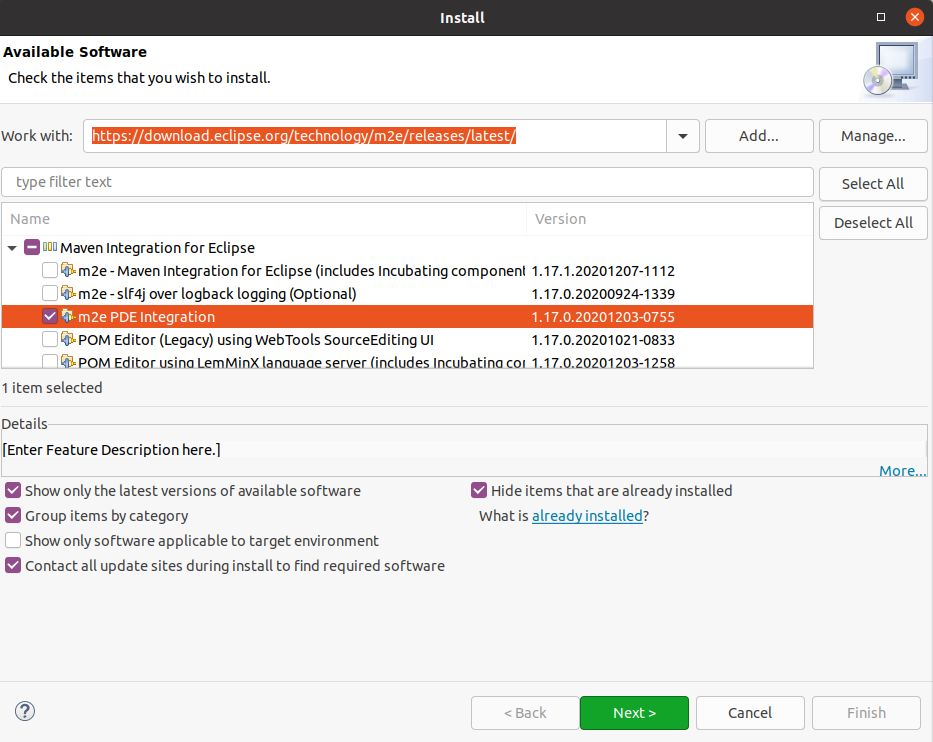Open the More... details link

tap(903, 471)
